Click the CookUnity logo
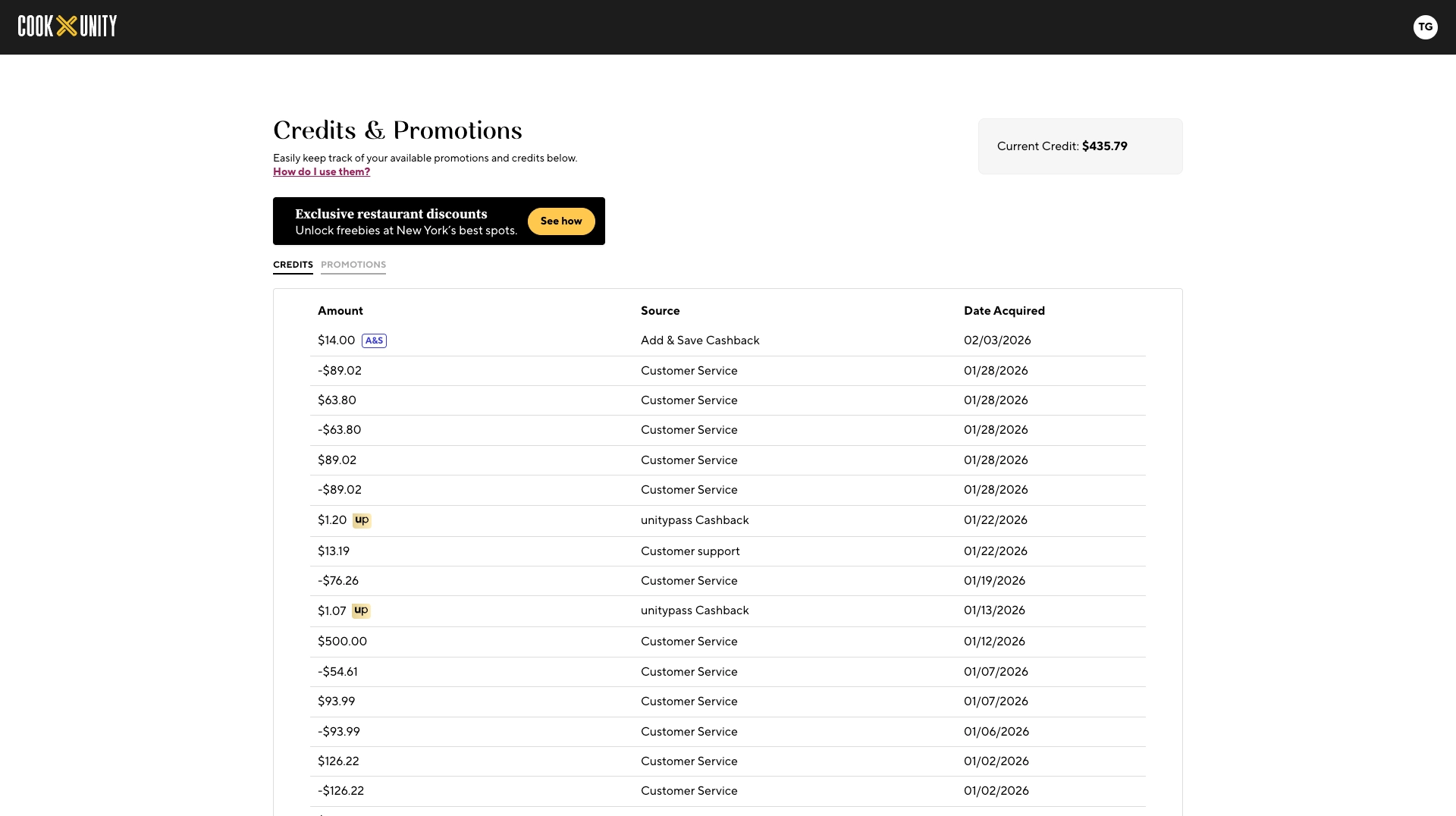 pyautogui.click(x=67, y=27)
